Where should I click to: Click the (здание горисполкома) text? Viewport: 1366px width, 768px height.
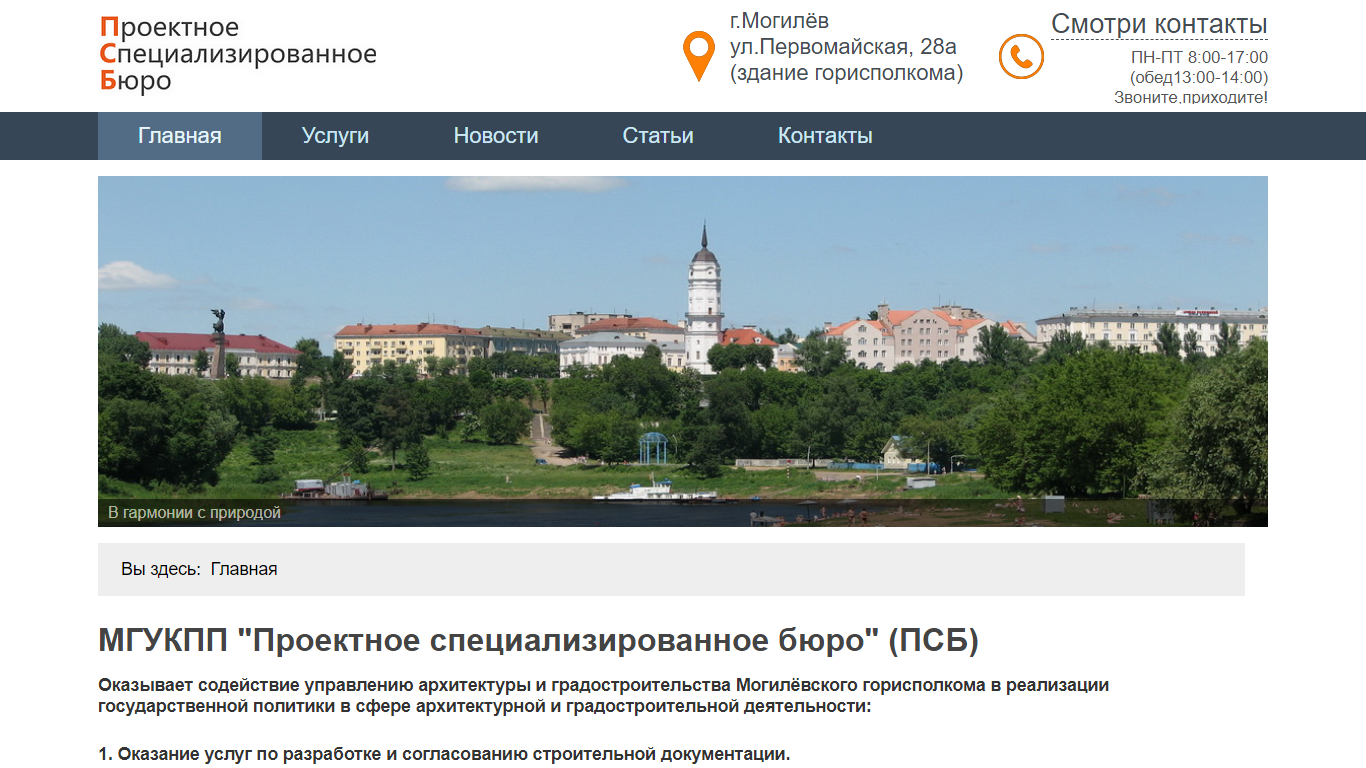tap(846, 73)
